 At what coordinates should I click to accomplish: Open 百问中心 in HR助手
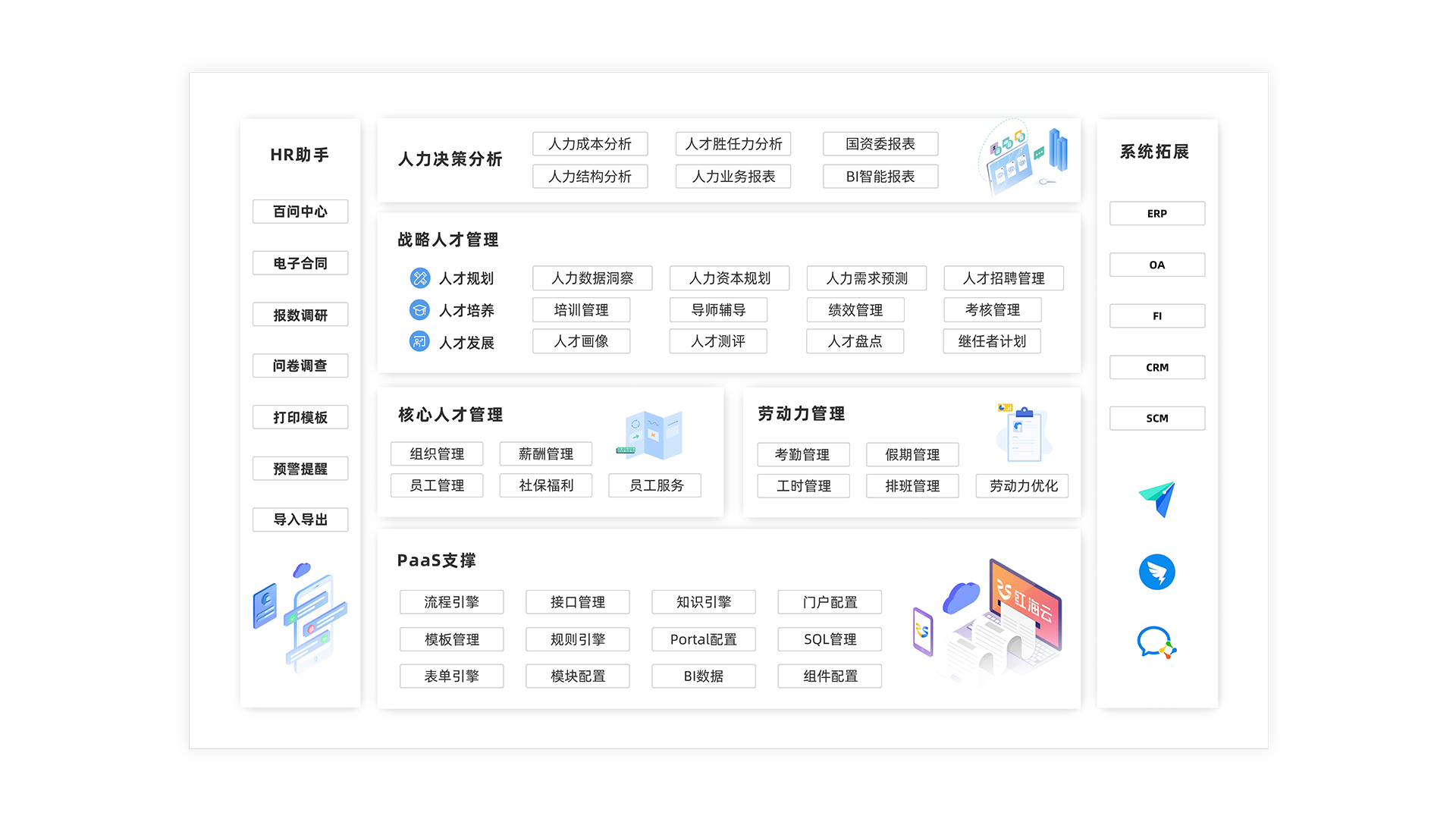300,212
